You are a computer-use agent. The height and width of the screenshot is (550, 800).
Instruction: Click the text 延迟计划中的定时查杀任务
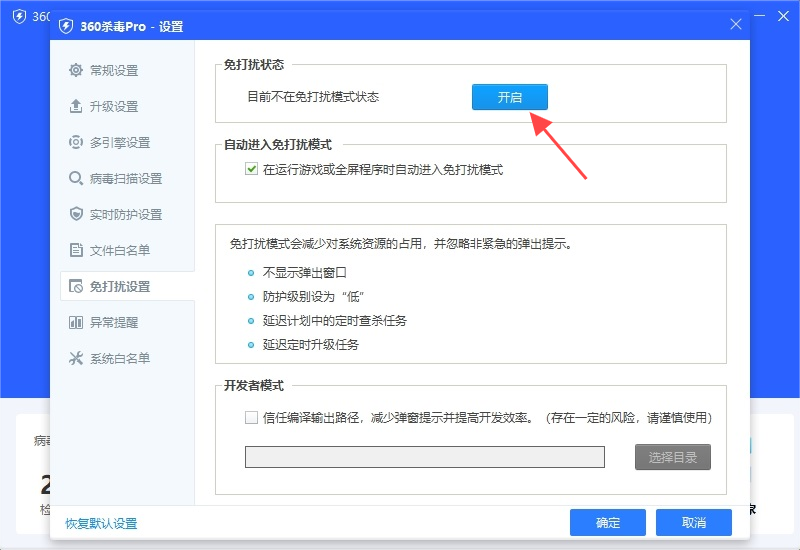point(335,320)
